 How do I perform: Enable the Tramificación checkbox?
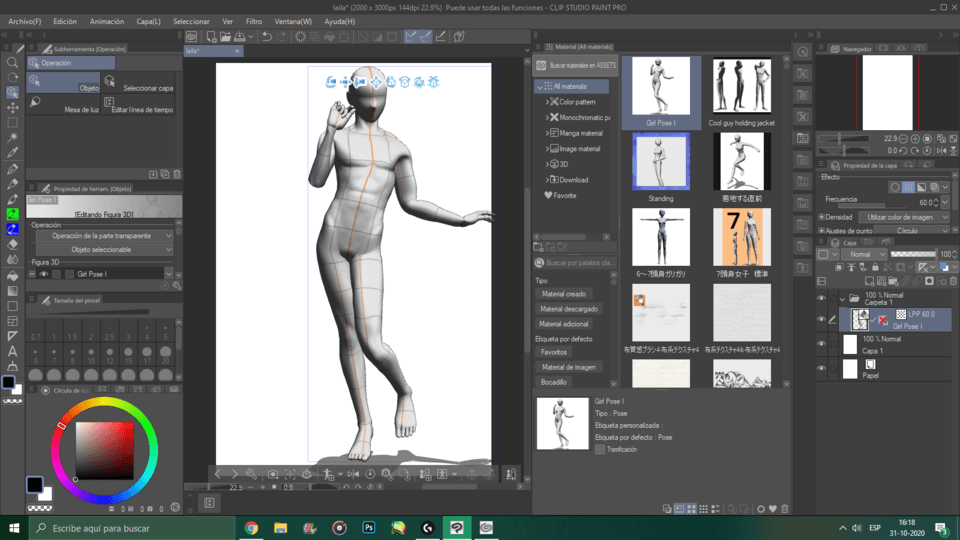coord(600,450)
